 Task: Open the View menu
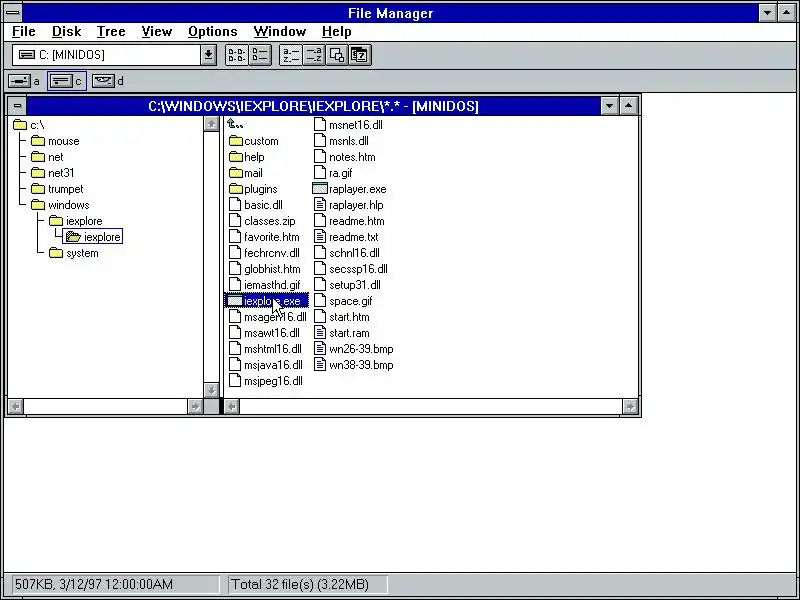click(x=156, y=32)
